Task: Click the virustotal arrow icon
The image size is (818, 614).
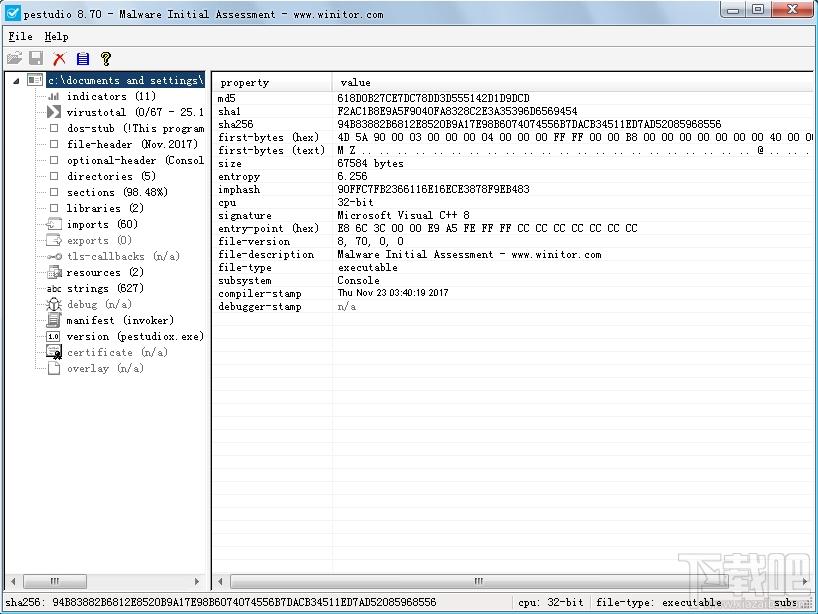Action: point(54,112)
